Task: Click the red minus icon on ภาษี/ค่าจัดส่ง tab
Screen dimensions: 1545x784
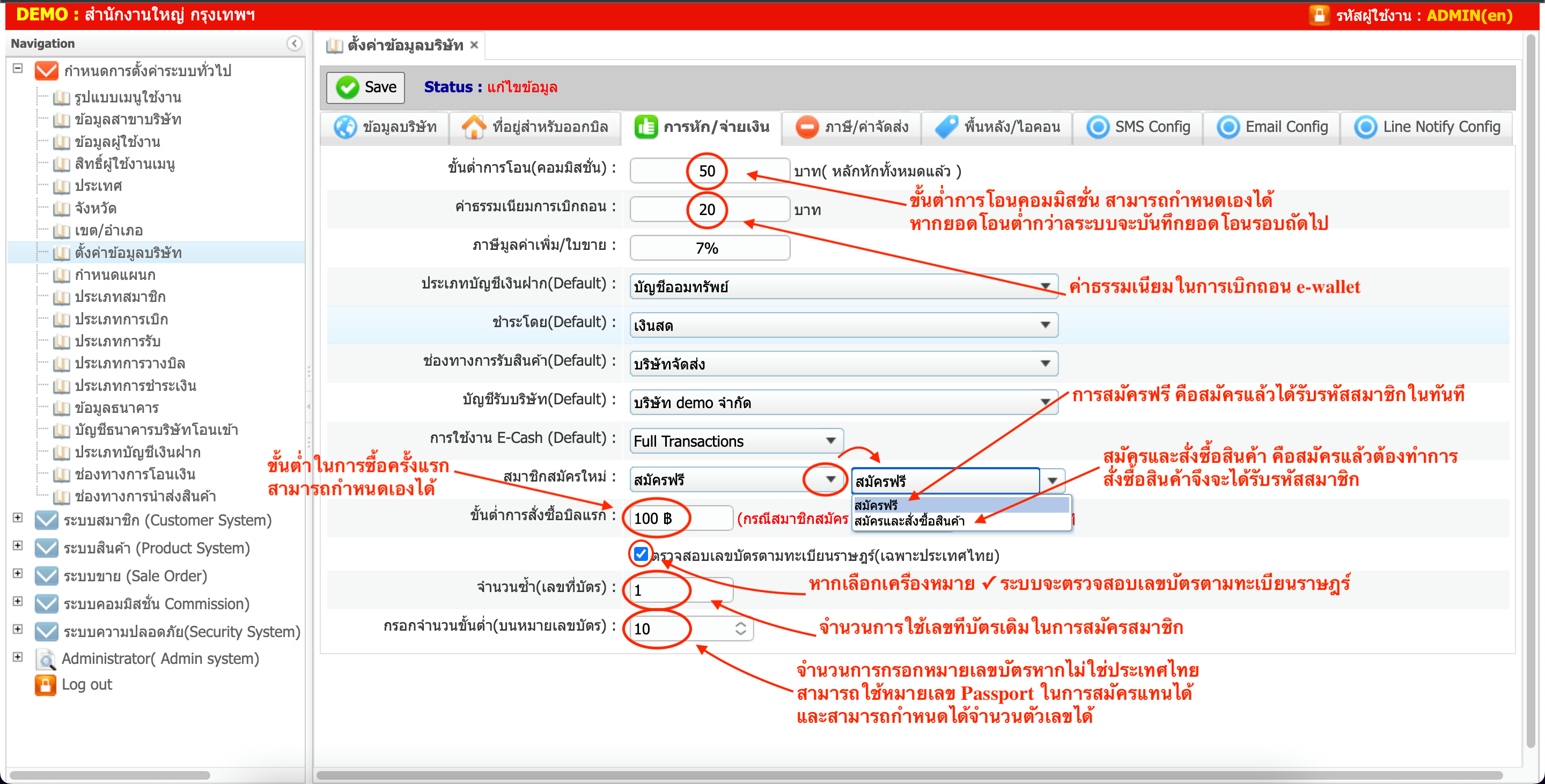Action: pos(807,127)
